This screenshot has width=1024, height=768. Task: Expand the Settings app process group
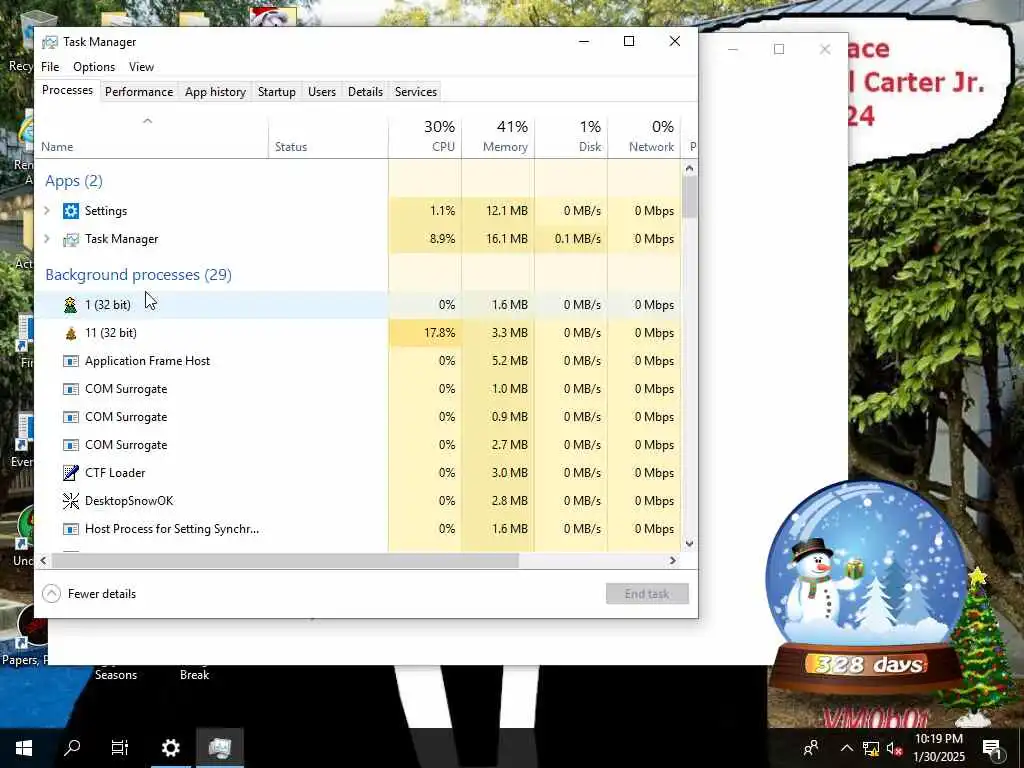click(47, 211)
